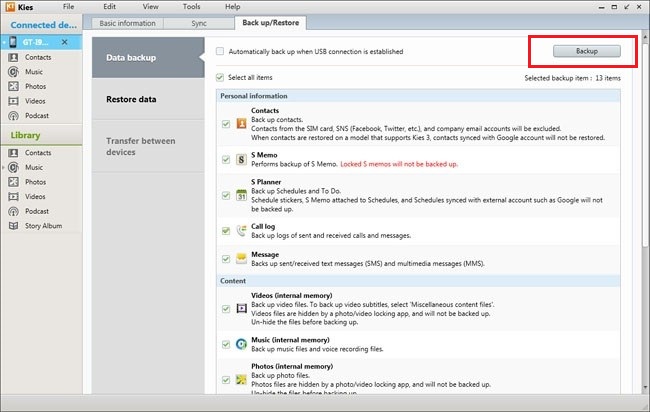Click the S Planner calendar icon
Image resolution: width=650 pixels, height=412 pixels.
241,194
